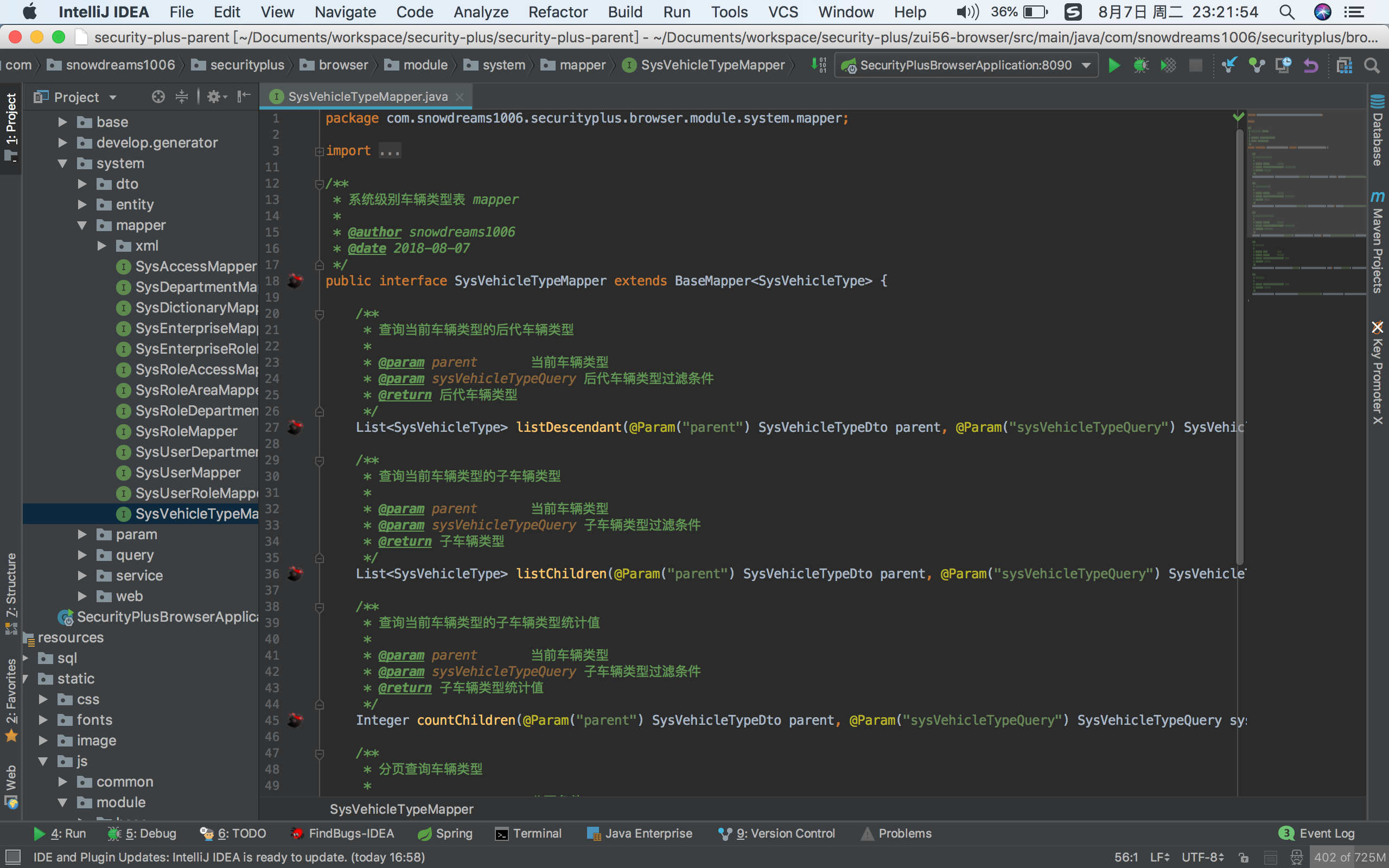Update project from VCS icon
1389x868 pixels.
[1229, 66]
